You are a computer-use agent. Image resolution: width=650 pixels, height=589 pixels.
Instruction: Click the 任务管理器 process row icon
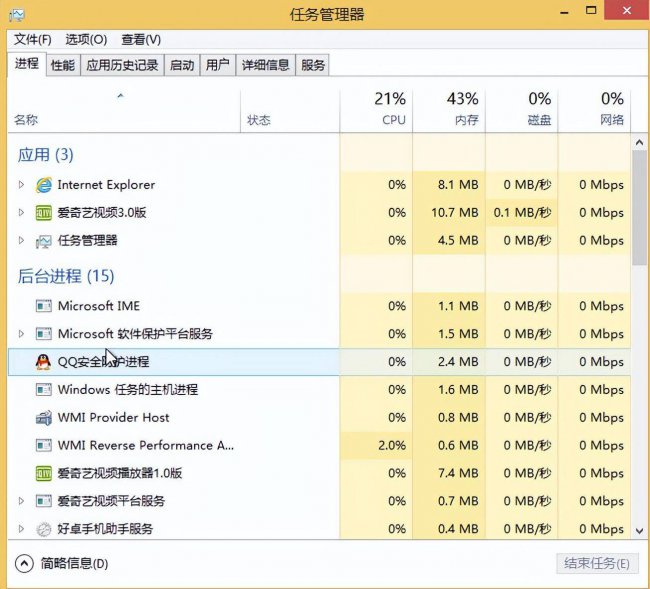coord(44,241)
